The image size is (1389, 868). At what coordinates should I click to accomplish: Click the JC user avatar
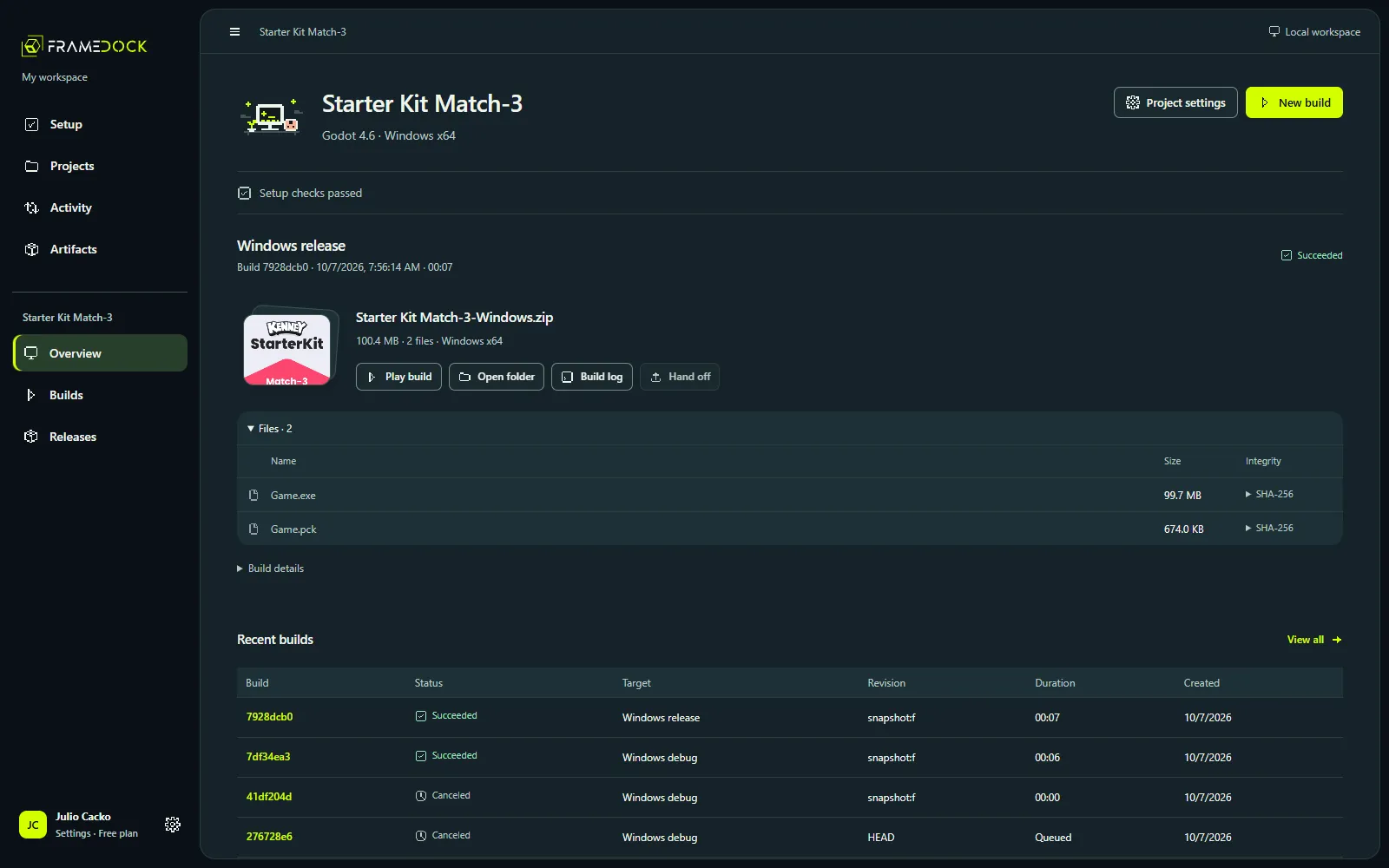pos(33,825)
